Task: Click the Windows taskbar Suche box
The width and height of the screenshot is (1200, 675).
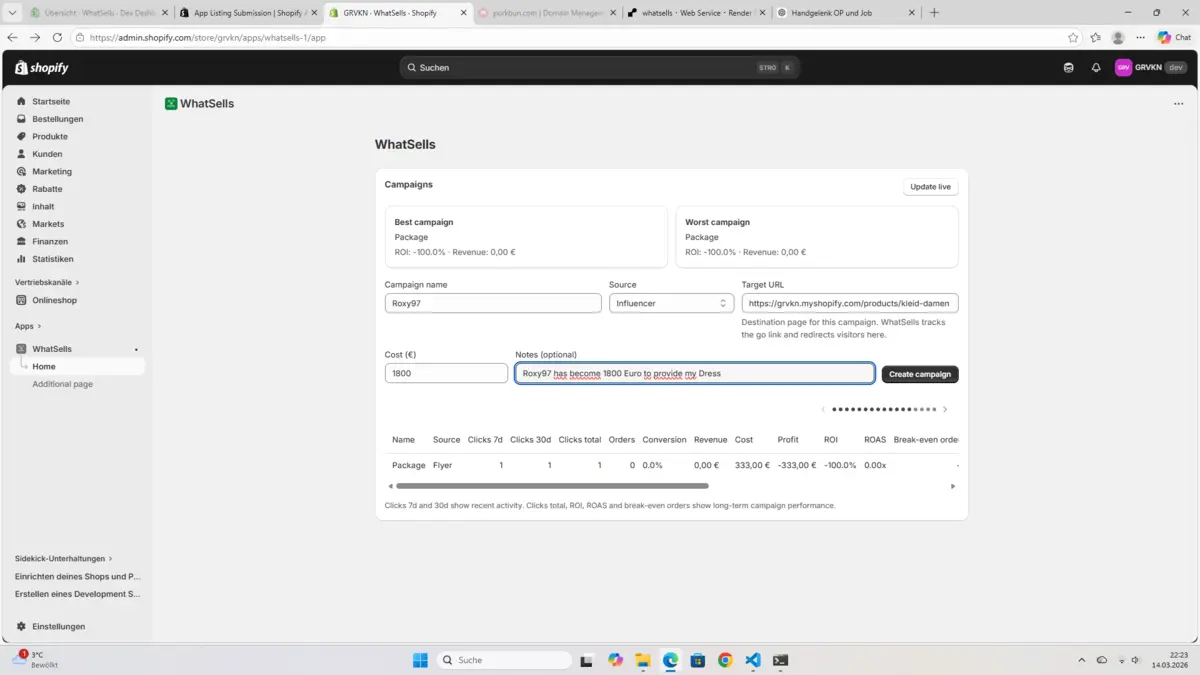Action: (507, 660)
